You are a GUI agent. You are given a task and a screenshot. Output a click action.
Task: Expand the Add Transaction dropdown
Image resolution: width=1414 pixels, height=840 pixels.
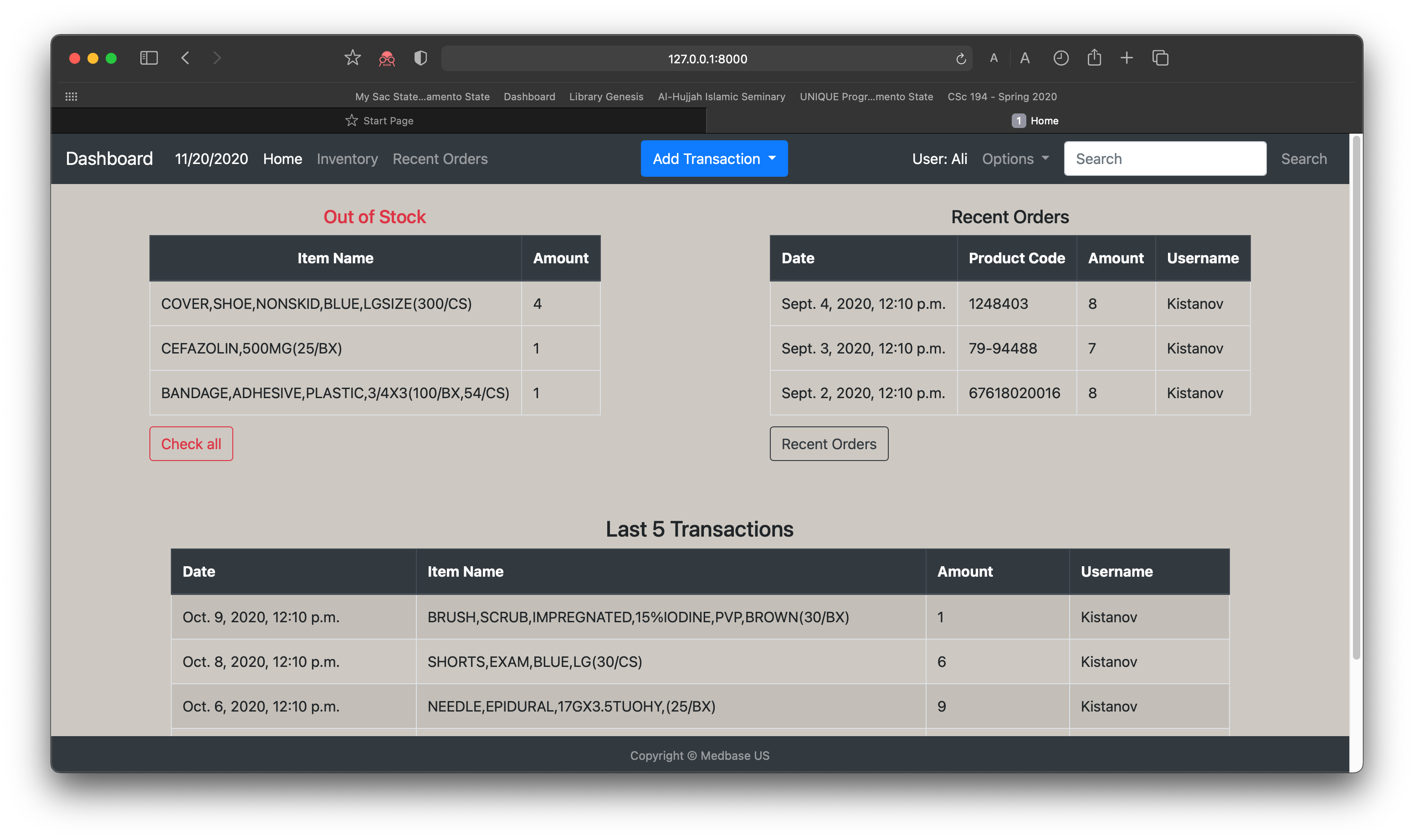point(714,159)
